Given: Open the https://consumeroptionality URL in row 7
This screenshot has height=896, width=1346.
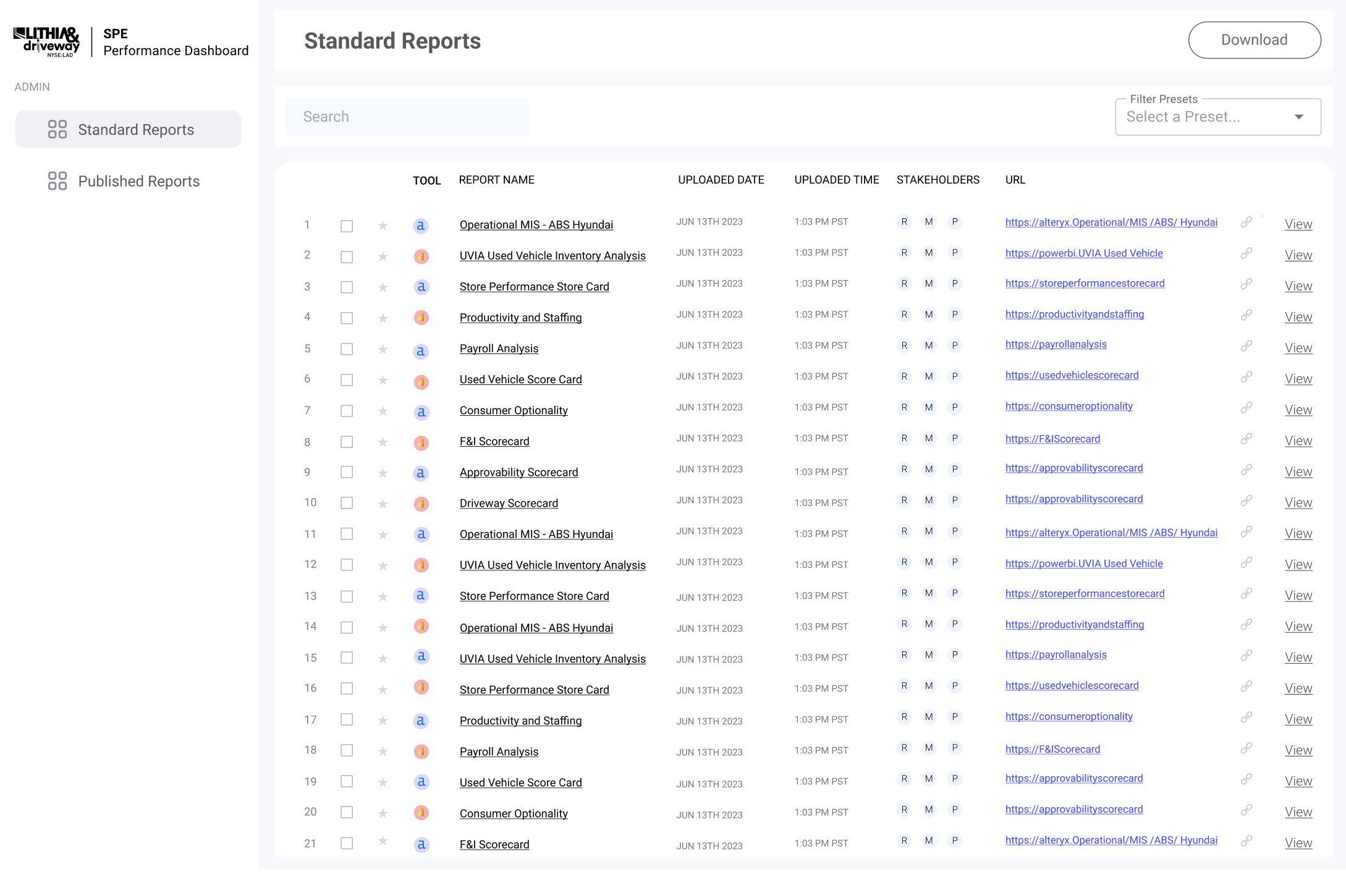Looking at the screenshot, I should (1069, 407).
